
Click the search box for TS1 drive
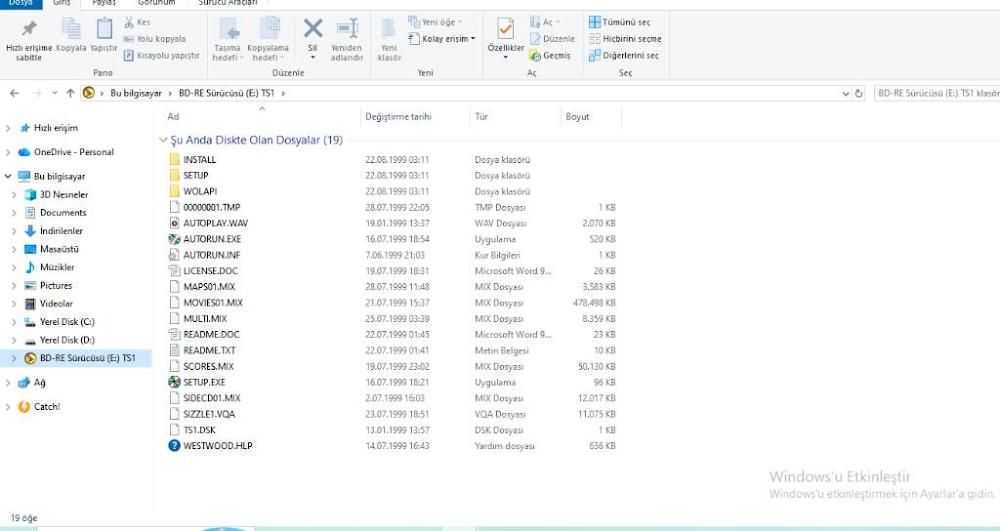(x=937, y=93)
